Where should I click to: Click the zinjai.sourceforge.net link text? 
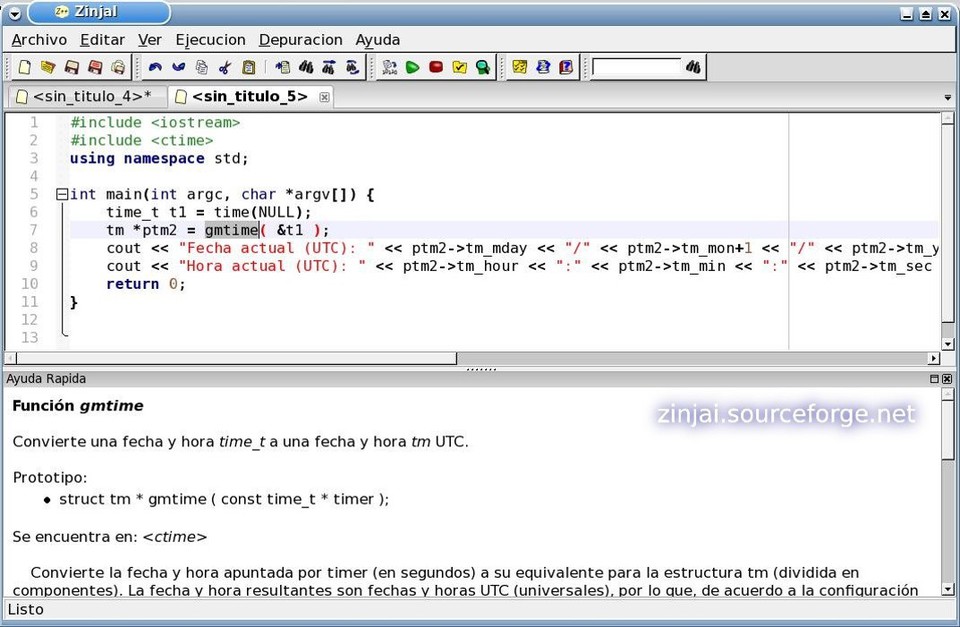pos(786,414)
